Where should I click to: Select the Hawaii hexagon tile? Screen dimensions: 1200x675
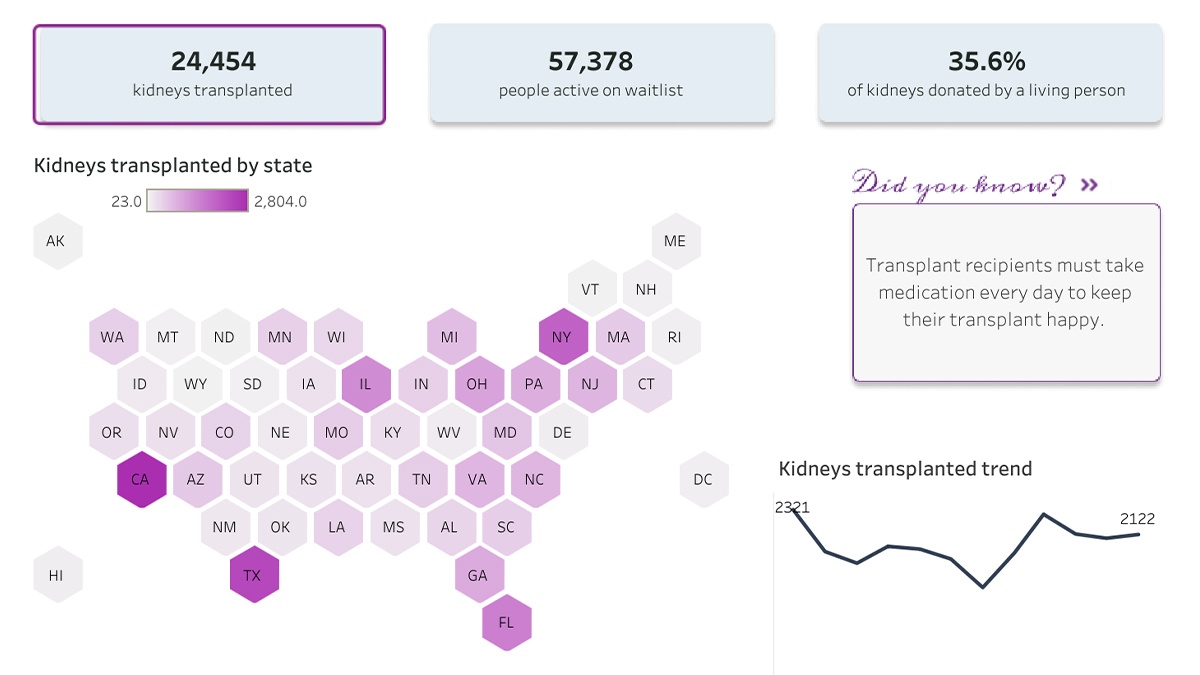(56, 575)
